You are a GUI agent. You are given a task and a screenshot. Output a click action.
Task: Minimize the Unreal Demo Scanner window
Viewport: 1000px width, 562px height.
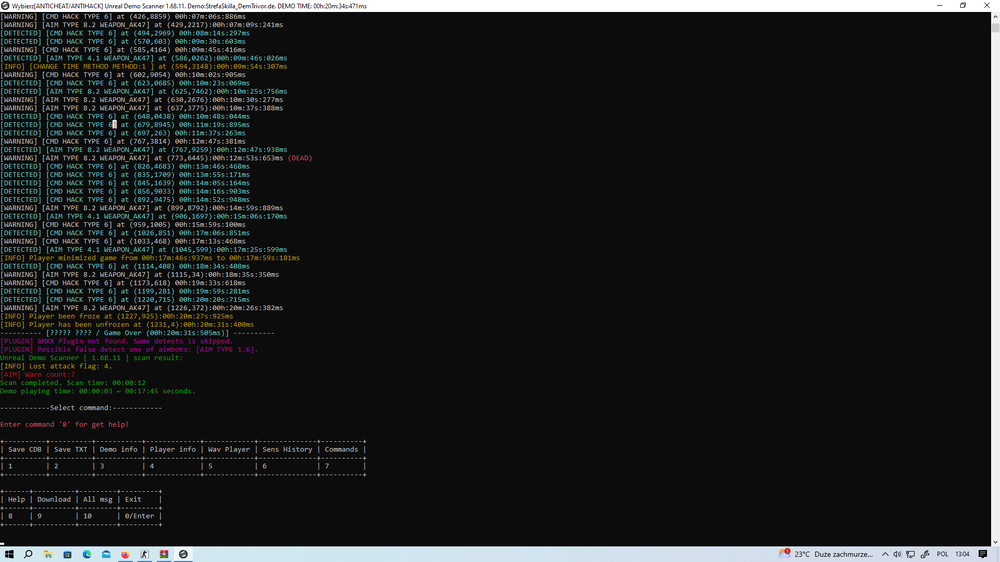(x=939, y=6)
